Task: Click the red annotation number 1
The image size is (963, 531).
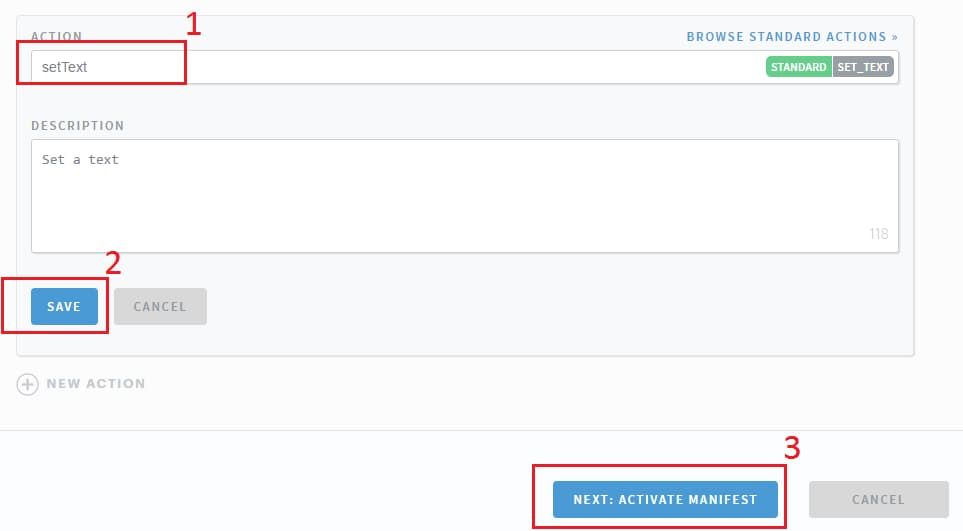Action: point(193,24)
